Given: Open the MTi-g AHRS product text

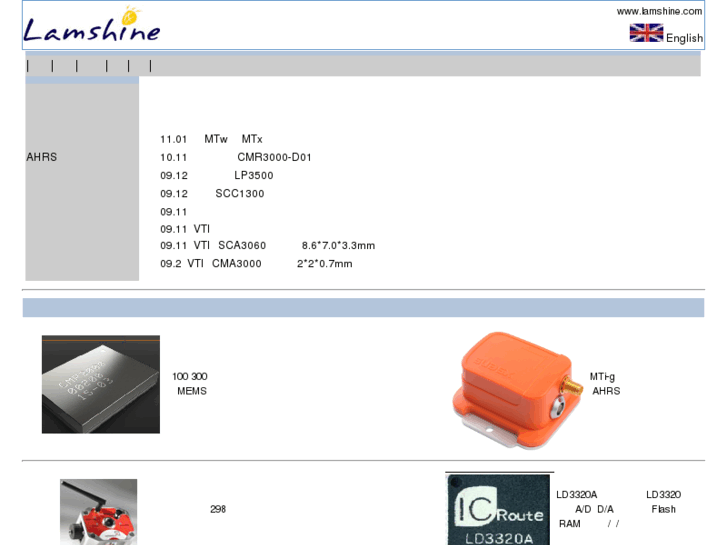Looking at the screenshot, I should [x=605, y=384].
